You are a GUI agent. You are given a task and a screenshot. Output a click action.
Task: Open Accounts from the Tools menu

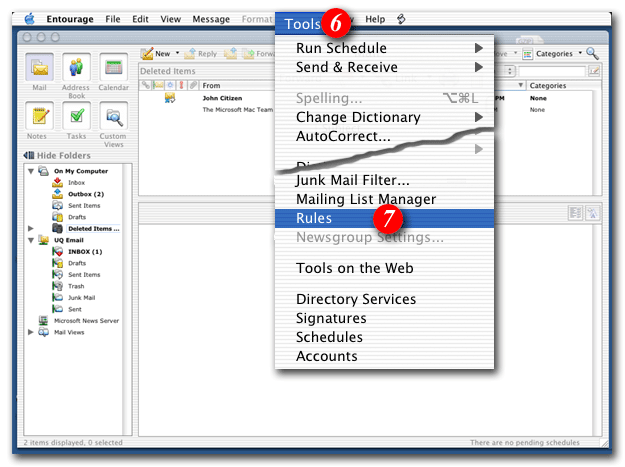pyautogui.click(x=326, y=356)
